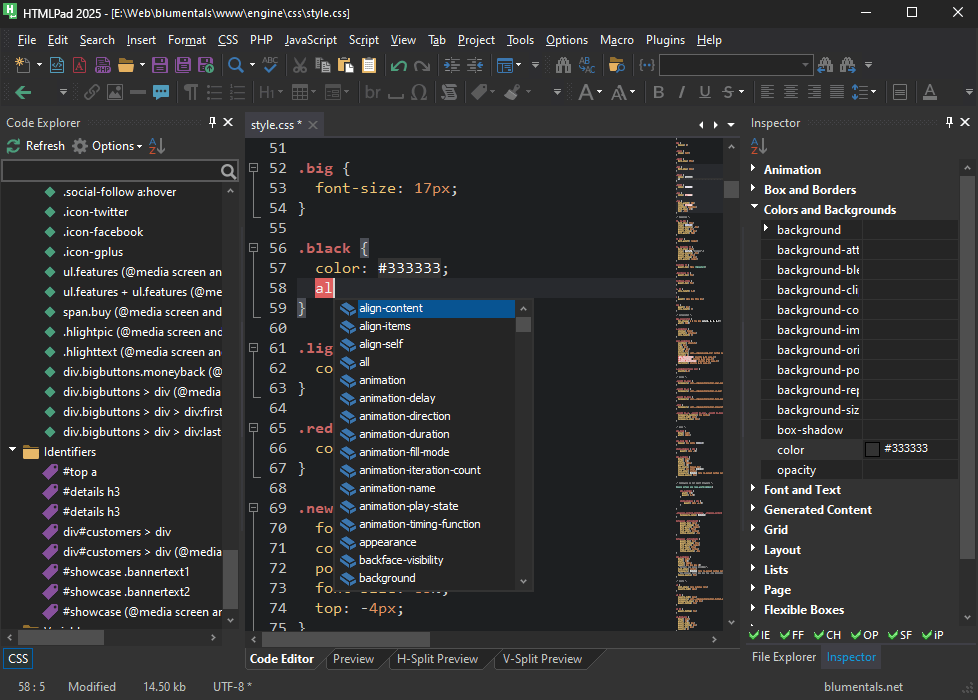Uncheck the IE browser compatibility checkbox
The height and width of the screenshot is (700, 978).
[754, 634]
